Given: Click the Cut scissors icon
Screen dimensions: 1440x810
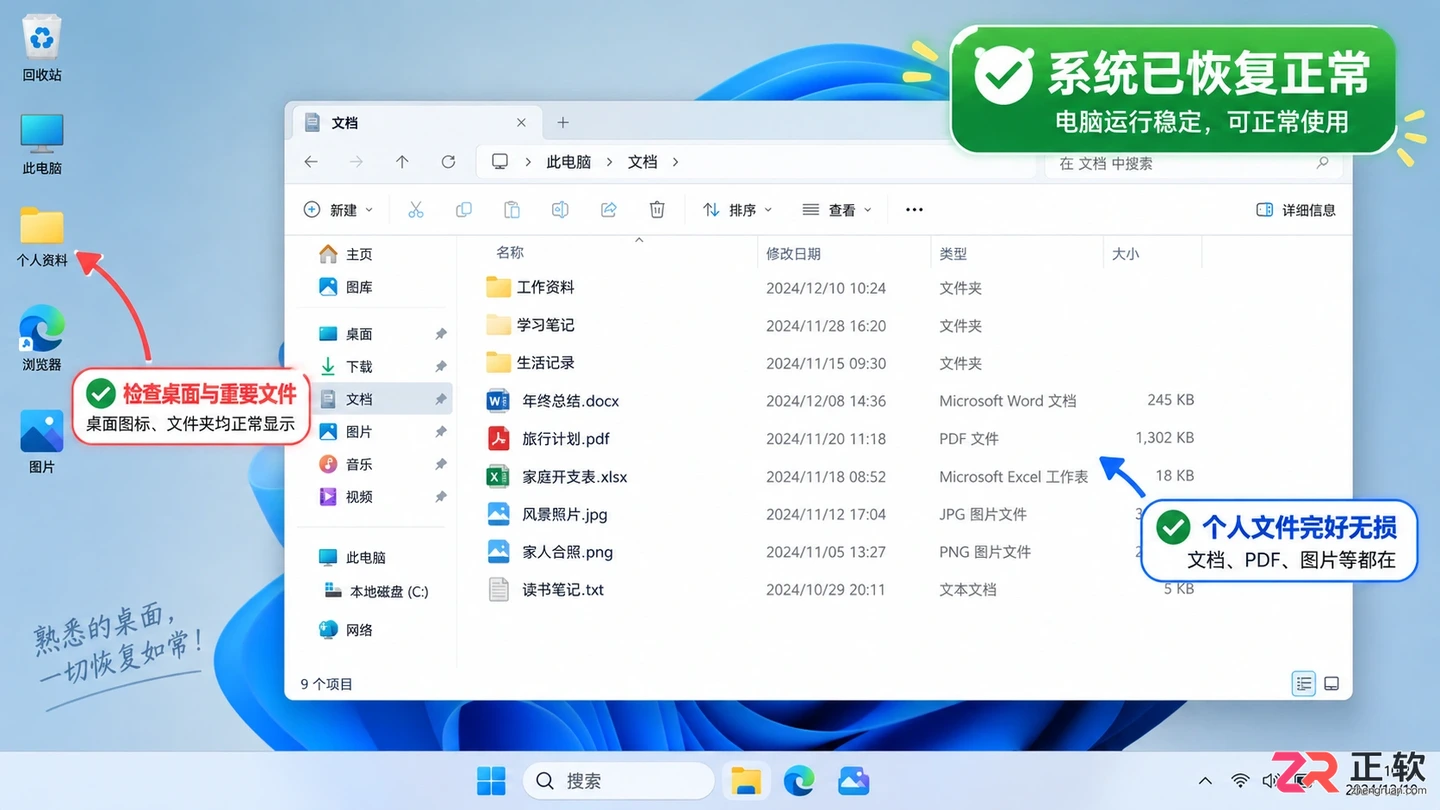Looking at the screenshot, I should 416,210.
